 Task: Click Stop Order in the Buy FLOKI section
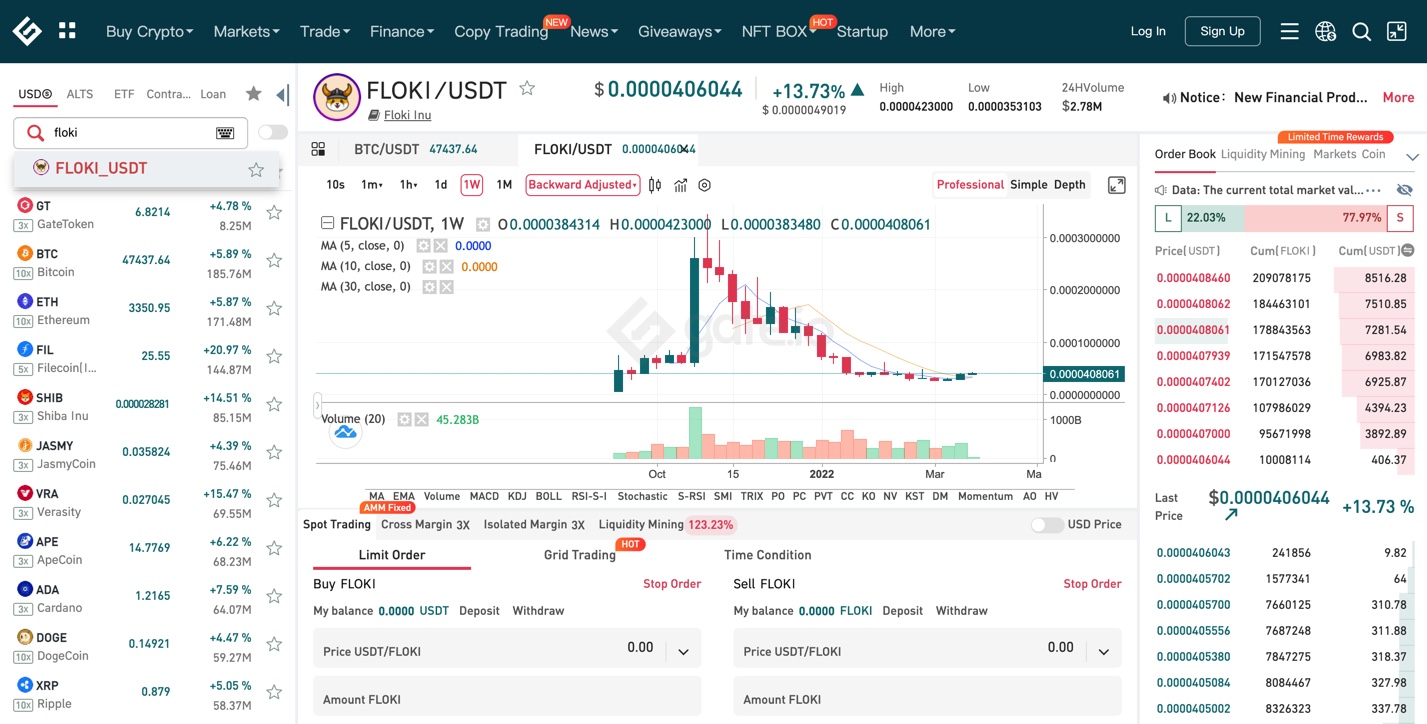point(672,584)
